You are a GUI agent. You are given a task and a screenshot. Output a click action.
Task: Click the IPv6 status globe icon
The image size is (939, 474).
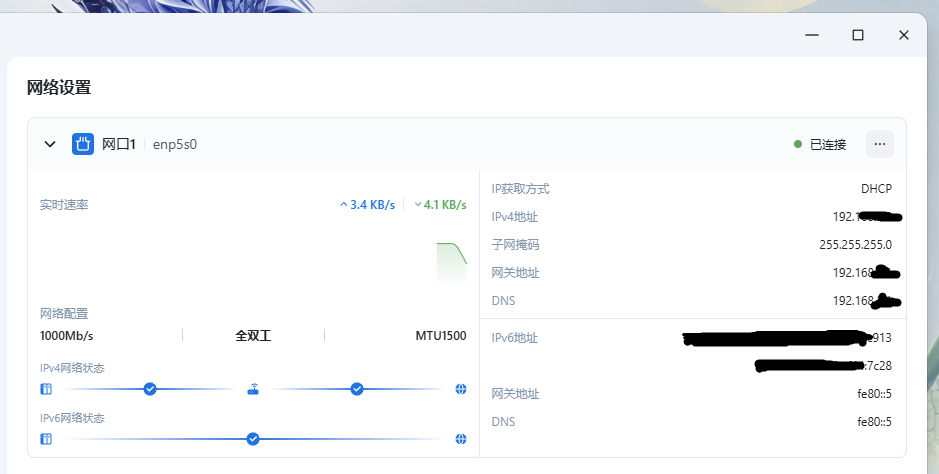point(461,439)
